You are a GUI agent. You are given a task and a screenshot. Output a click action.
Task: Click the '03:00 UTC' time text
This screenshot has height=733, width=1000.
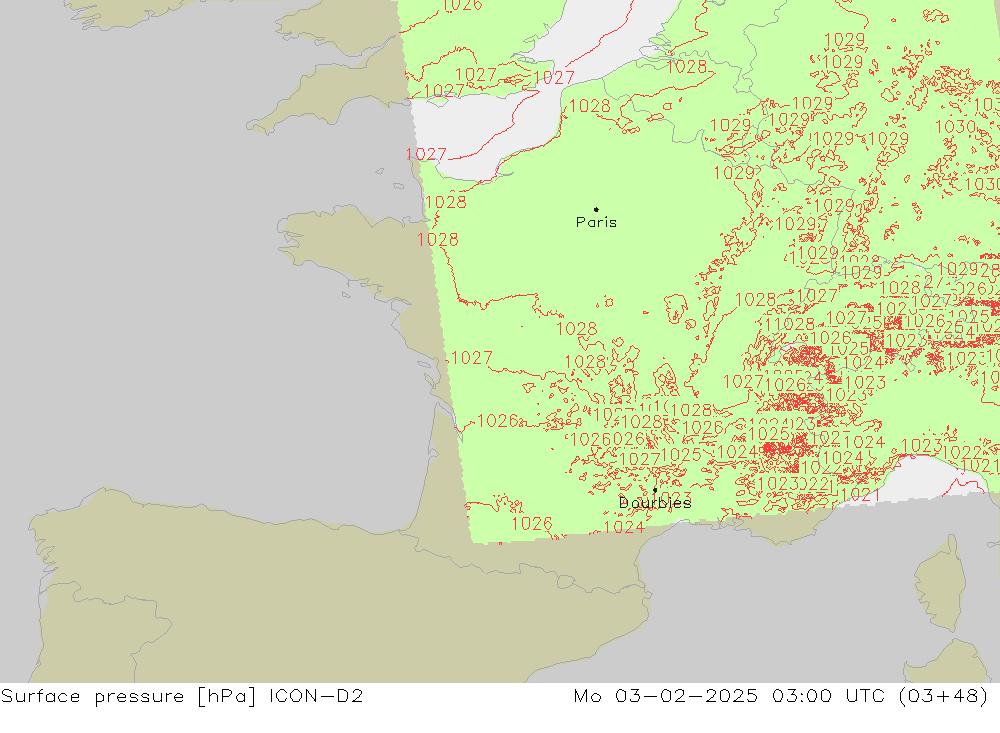coord(828,695)
